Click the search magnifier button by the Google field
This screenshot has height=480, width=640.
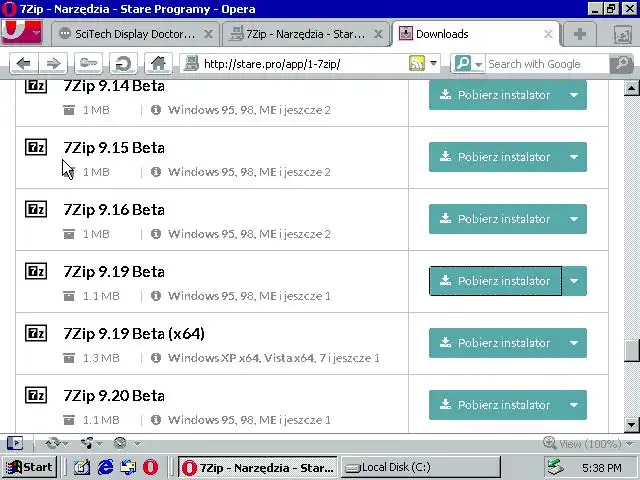pyautogui.click(x=622, y=64)
